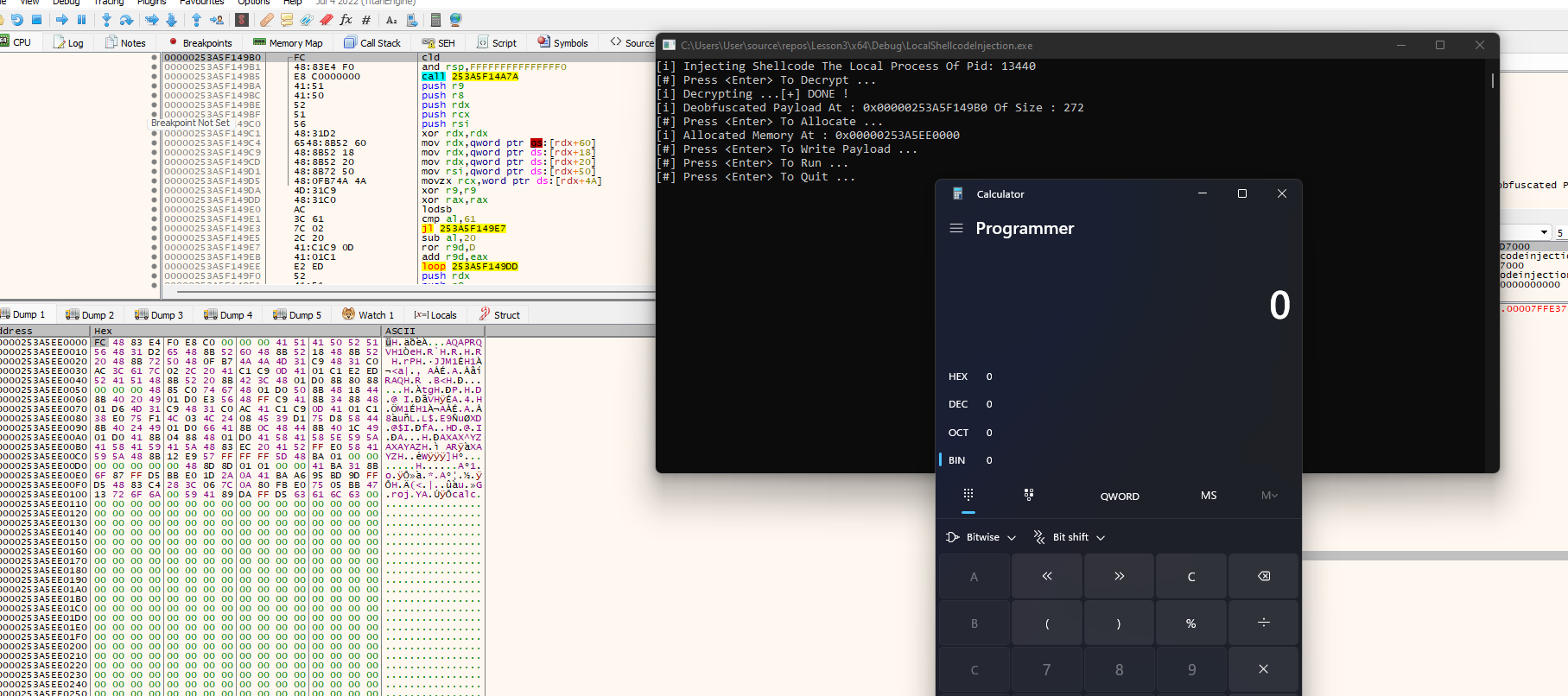Switch to bit toggling keypad in Calculator

pyautogui.click(x=1028, y=495)
